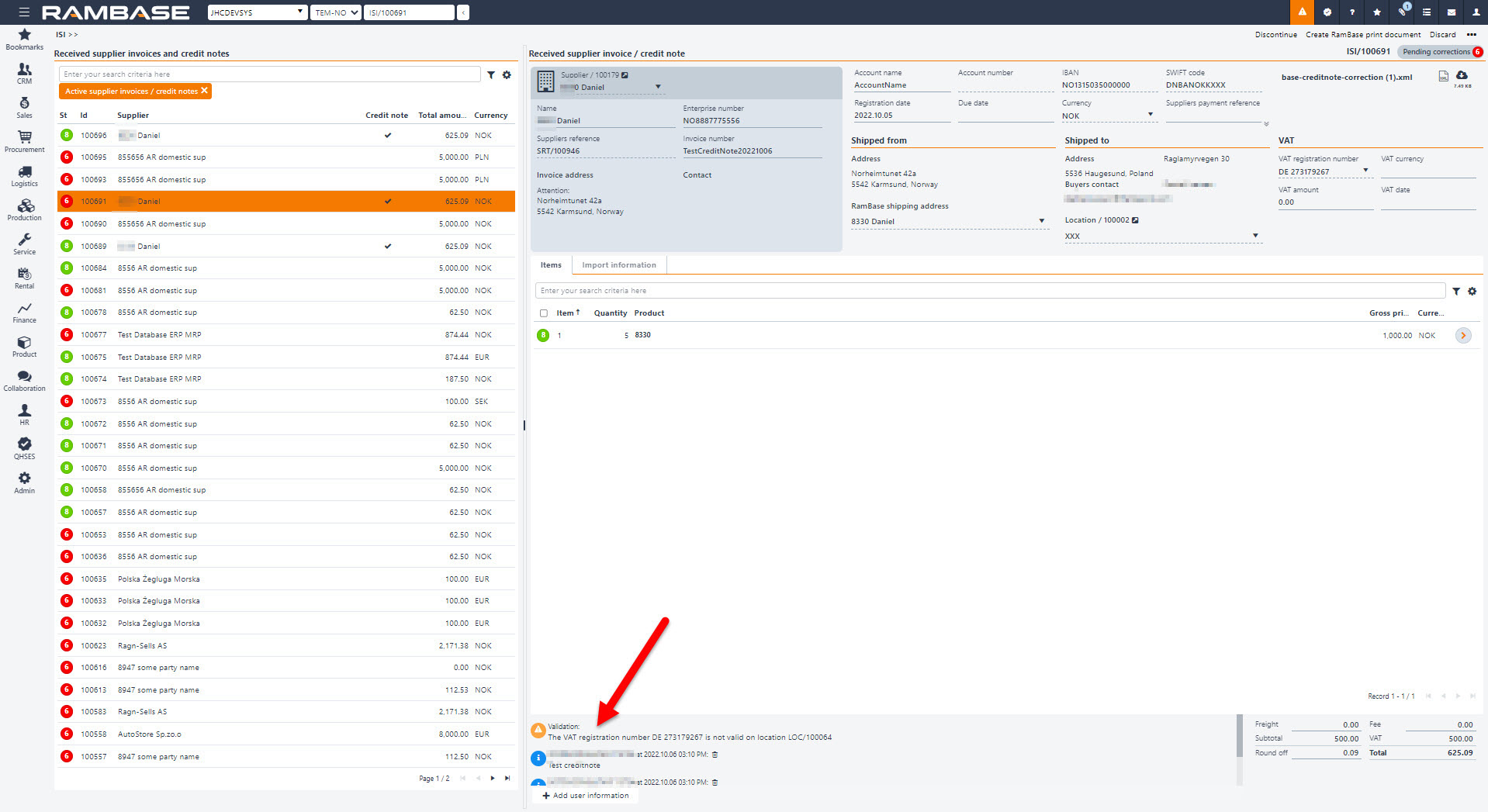Screen dimensions: 1488x812
Task: Click Create RamBase print document
Action: coord(1362,35)
